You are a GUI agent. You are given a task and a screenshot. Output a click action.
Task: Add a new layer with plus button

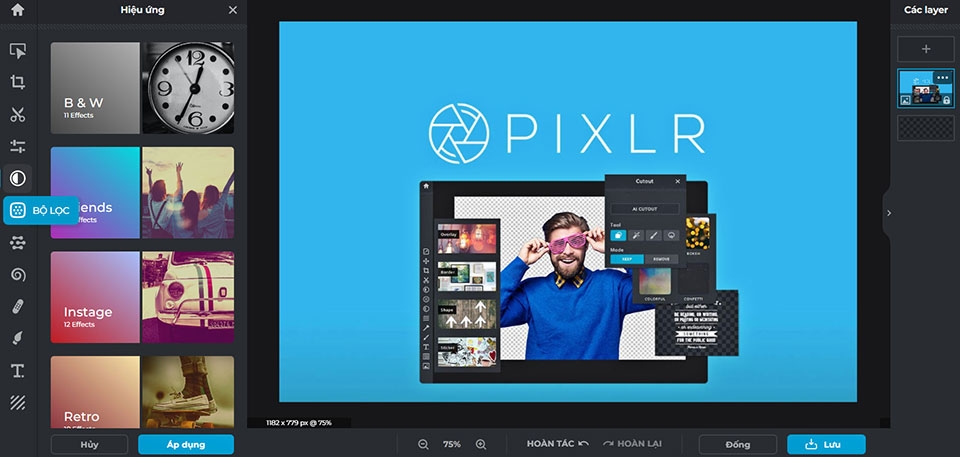point(926,49)
